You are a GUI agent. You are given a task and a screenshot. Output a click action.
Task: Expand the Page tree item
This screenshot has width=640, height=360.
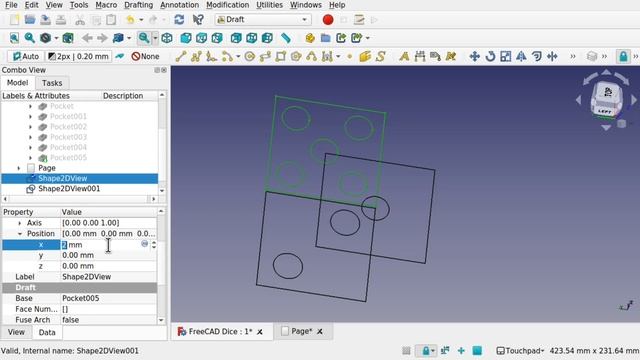tap(18, 168)
